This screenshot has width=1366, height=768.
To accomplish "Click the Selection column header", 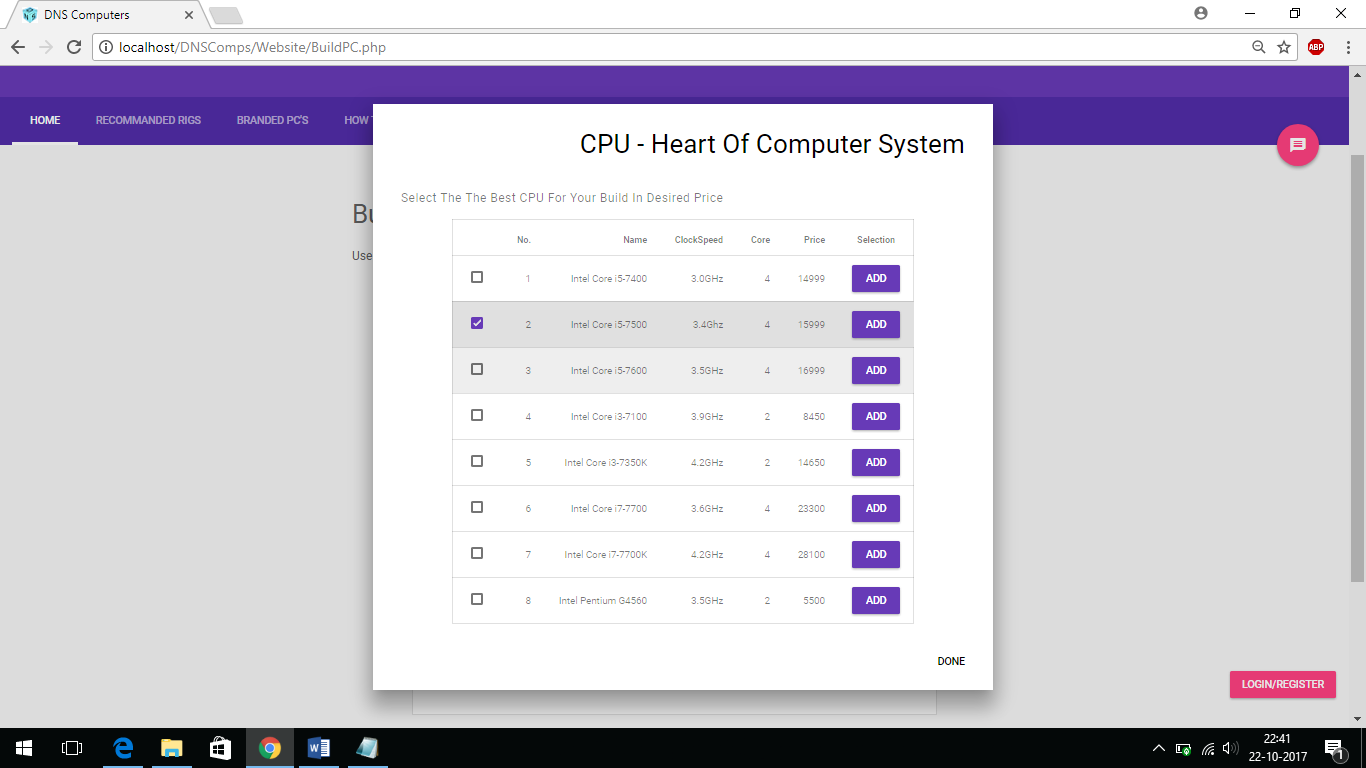I will click(876, 240).
